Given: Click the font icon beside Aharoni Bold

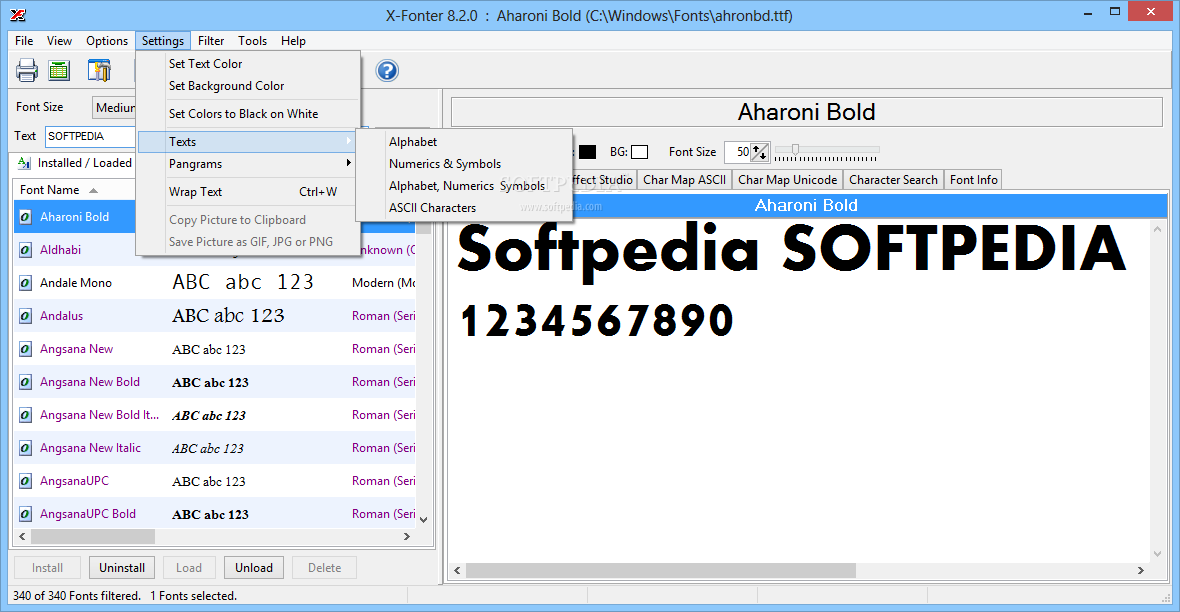Looking at the screenshot, I should pyautogui.click(x=26, y=217).
